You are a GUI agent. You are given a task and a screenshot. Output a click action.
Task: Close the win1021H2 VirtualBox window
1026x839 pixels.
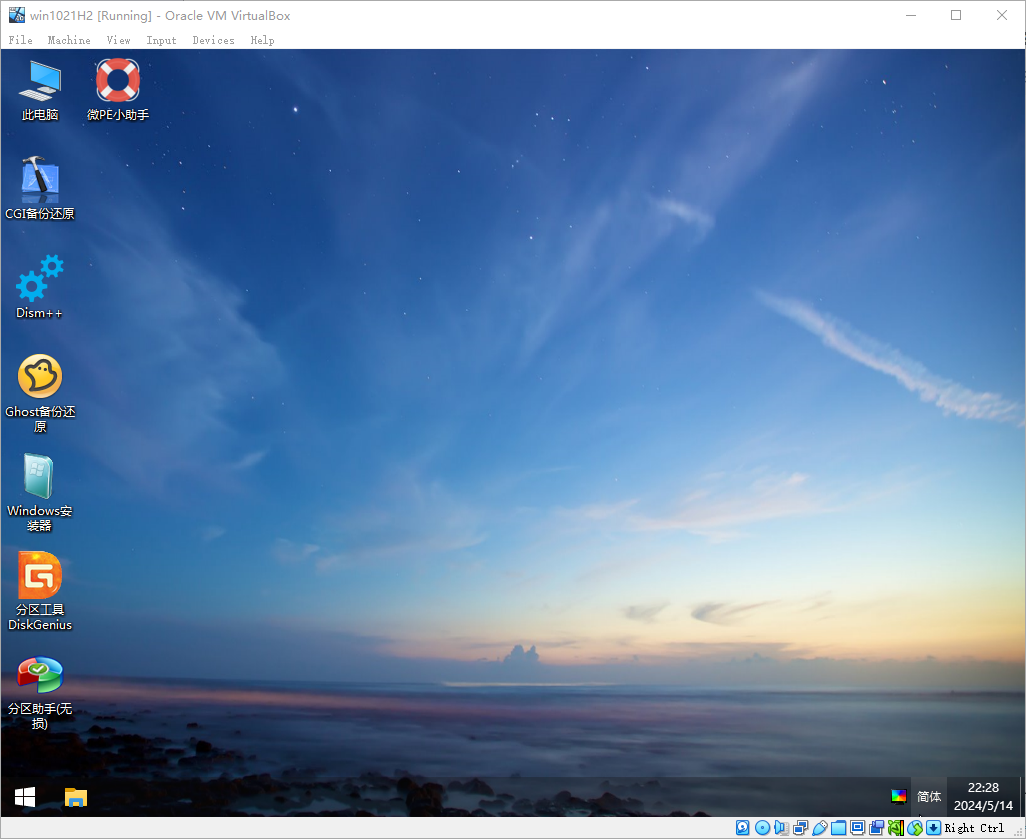tap(1002, 15)
